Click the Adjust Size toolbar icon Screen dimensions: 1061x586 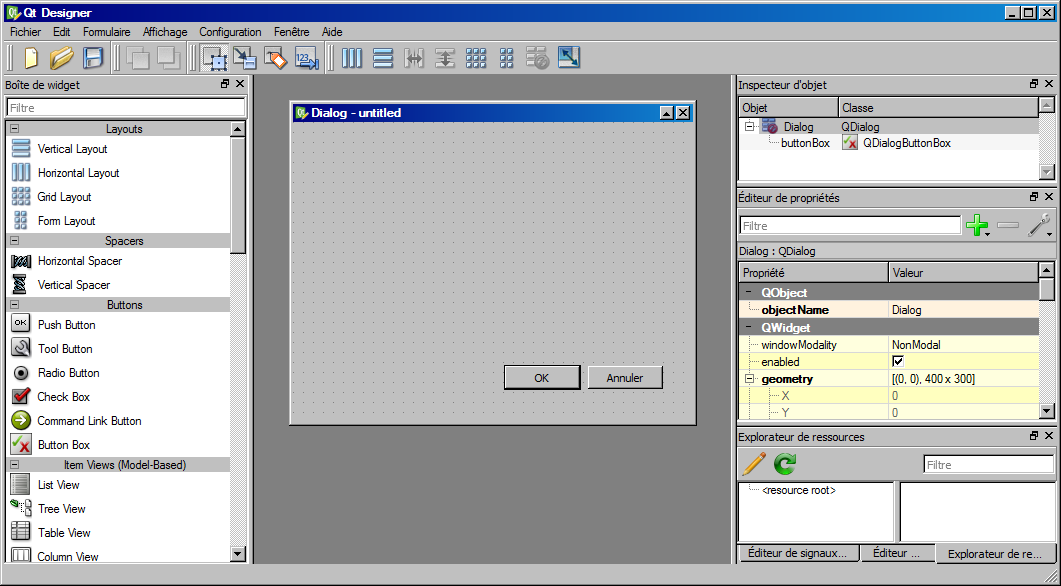point(569,58)
